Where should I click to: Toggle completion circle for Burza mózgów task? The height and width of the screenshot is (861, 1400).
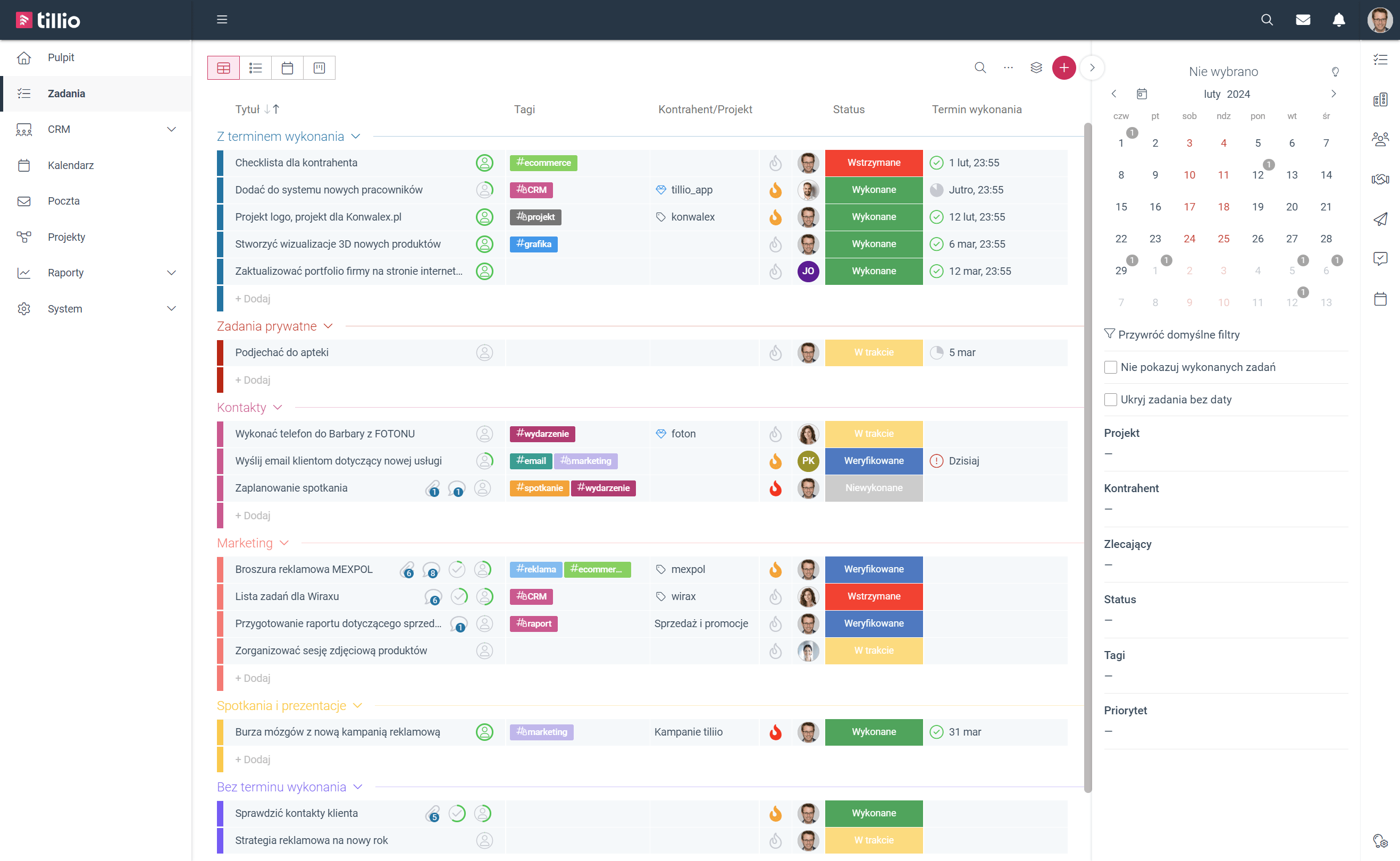484,732
